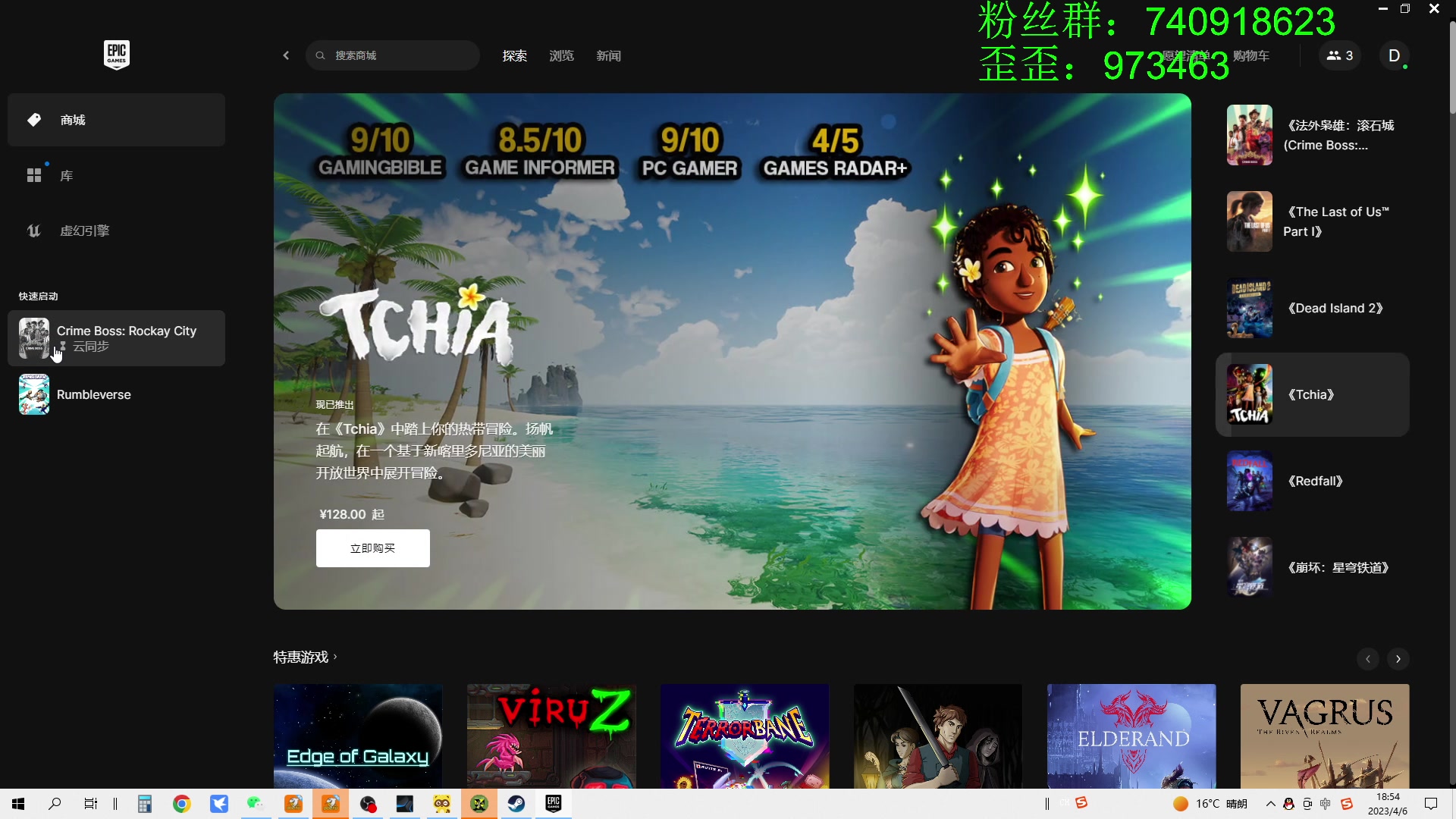Open the 商城 store section

point(116,120)
